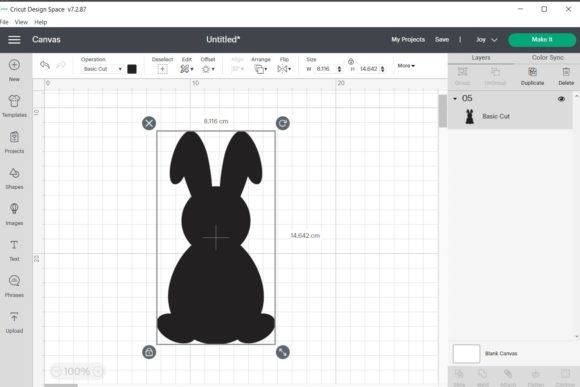Viewport: 580px width, 387px height.
Task: Open the View menu
Action: [x=21, y=22]
